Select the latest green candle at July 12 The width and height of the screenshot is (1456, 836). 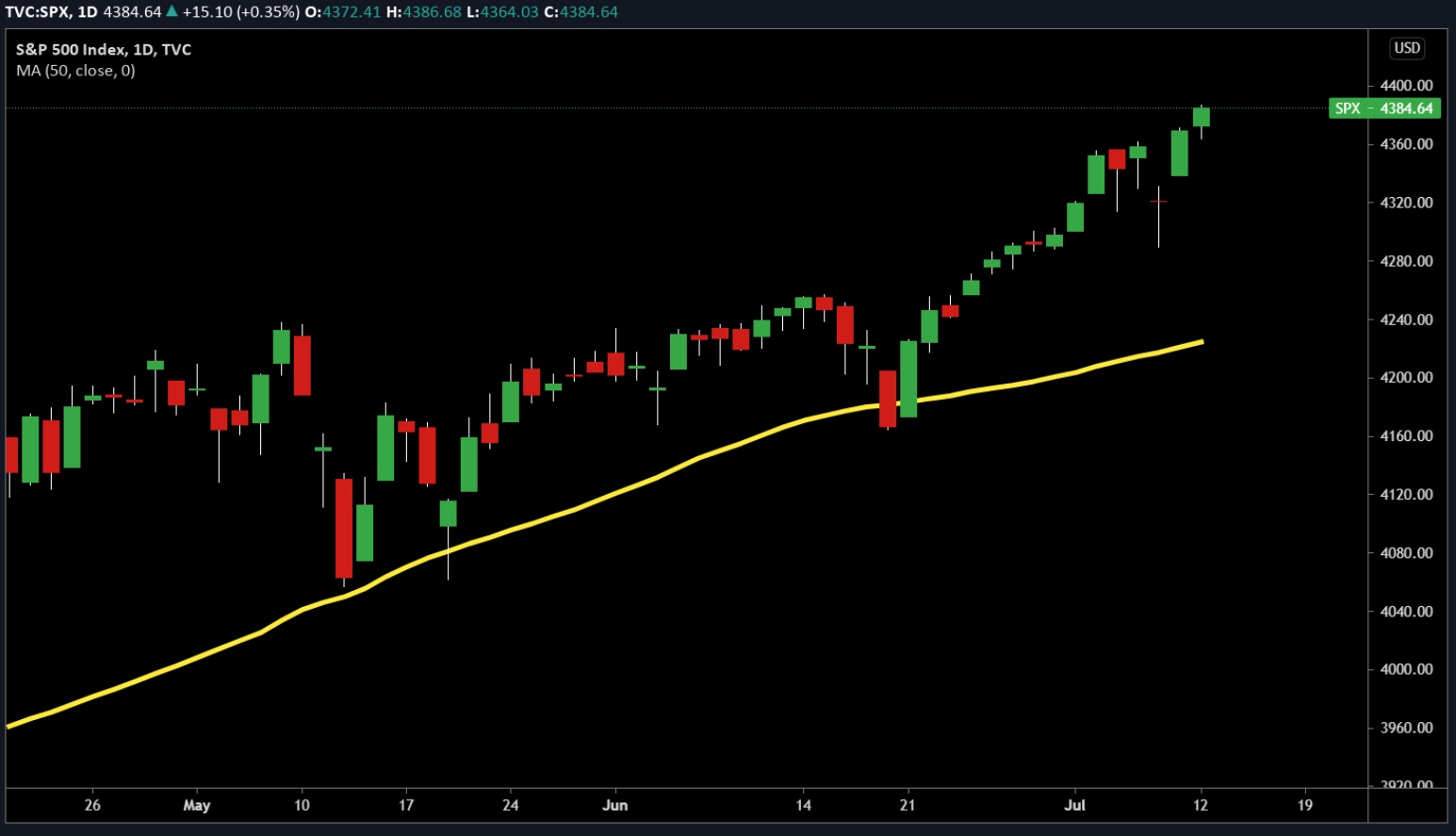click(x=1201, y=117)
